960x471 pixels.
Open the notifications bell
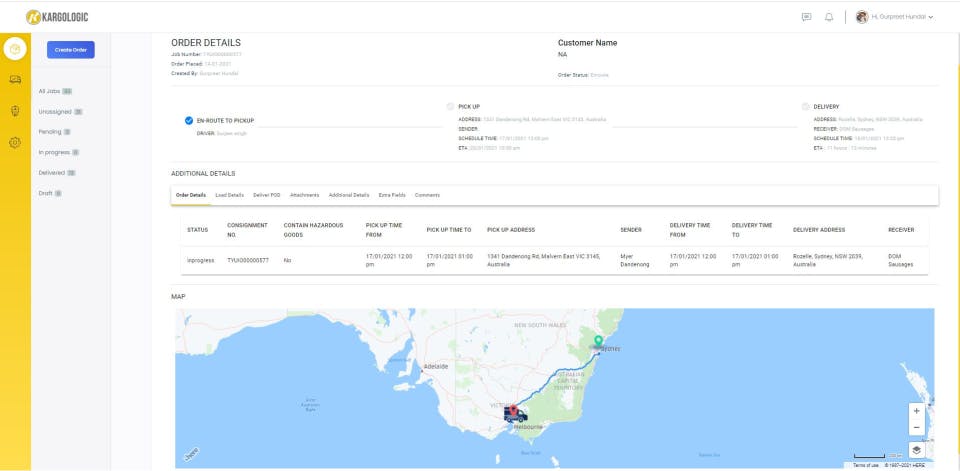829,17
